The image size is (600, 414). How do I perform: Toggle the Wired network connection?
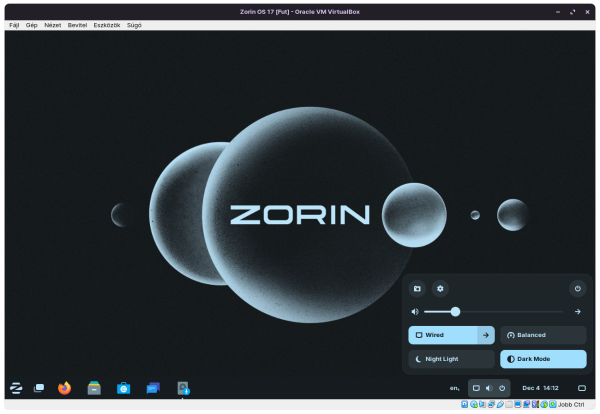coord(443,335)
